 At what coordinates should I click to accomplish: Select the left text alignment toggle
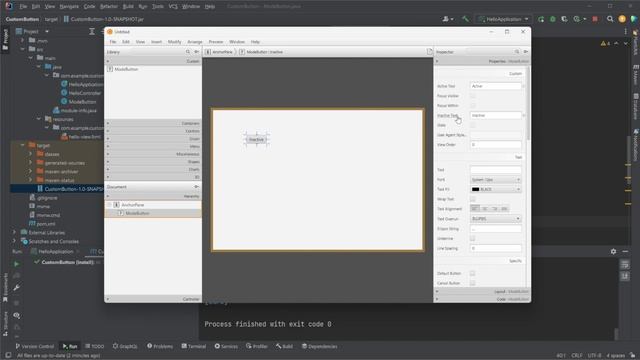pos(475,209)
